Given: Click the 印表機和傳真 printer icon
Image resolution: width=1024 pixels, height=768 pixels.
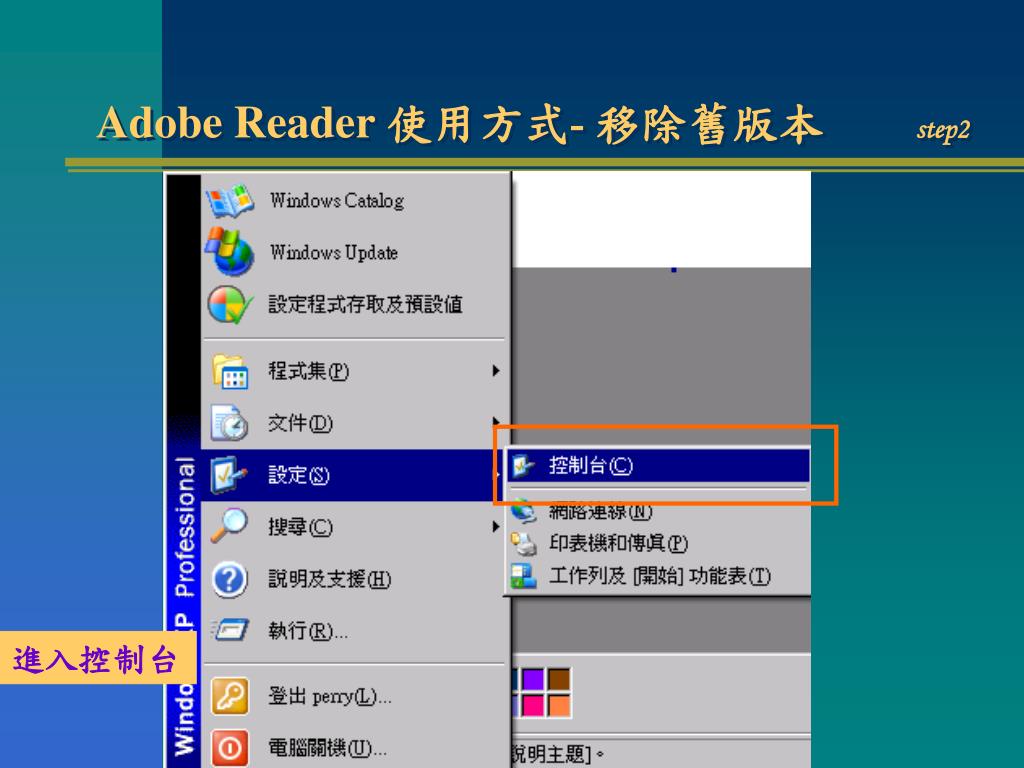Looking at the screenshot, I should pyautogui.click(x=524, y=543).
